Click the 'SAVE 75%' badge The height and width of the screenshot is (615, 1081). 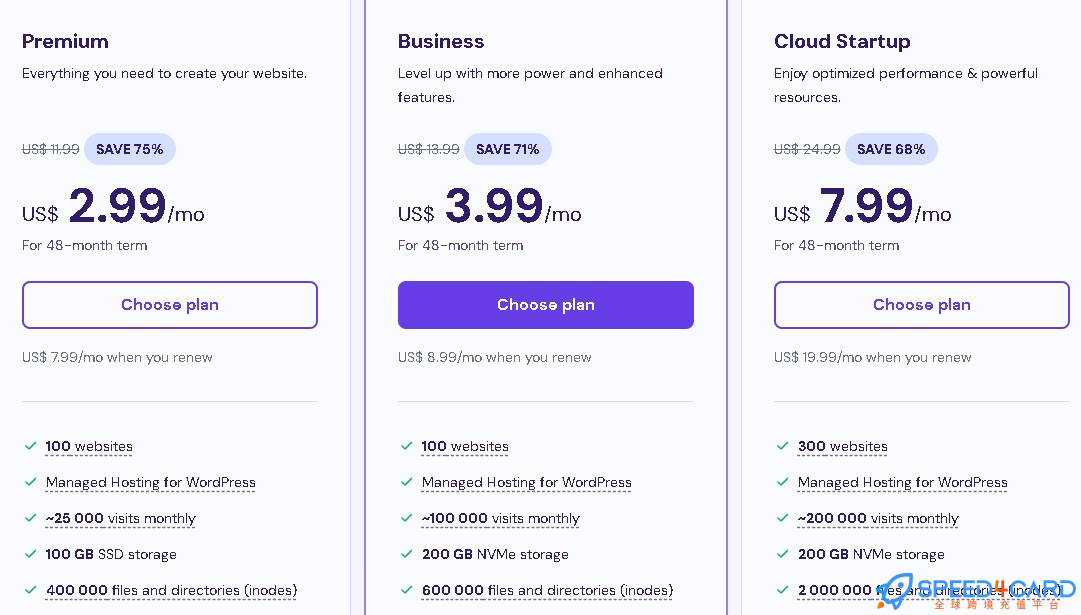(130, 149)
